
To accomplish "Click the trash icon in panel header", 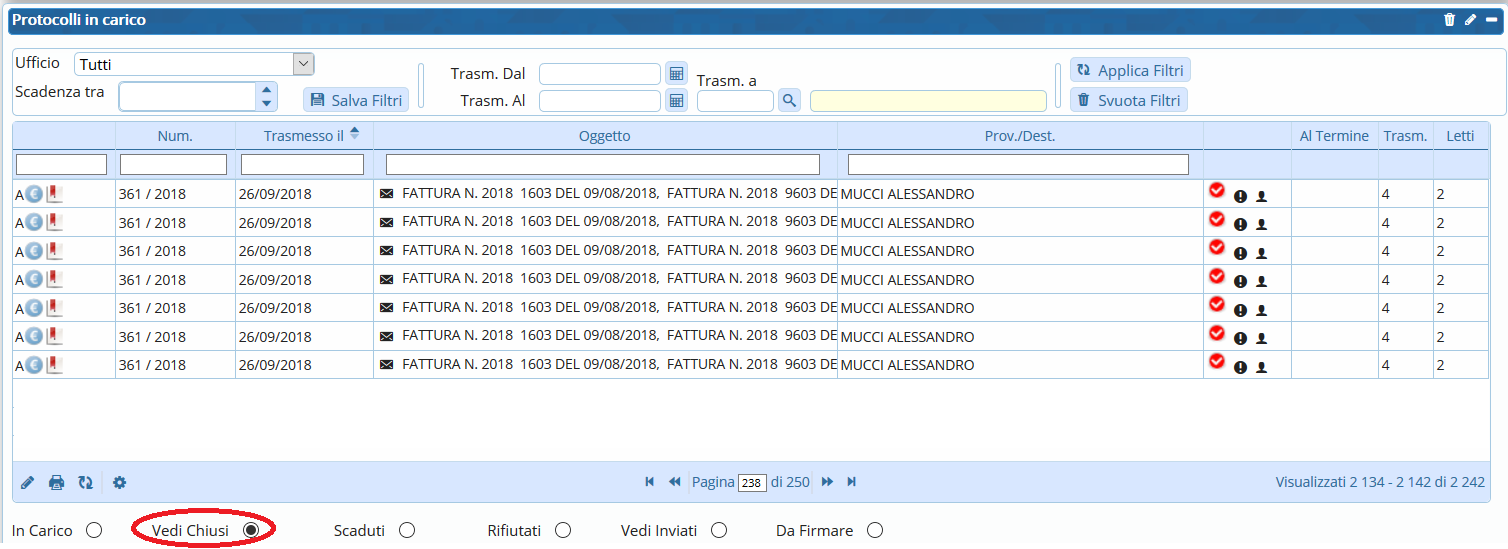I will click(1449, 20).
